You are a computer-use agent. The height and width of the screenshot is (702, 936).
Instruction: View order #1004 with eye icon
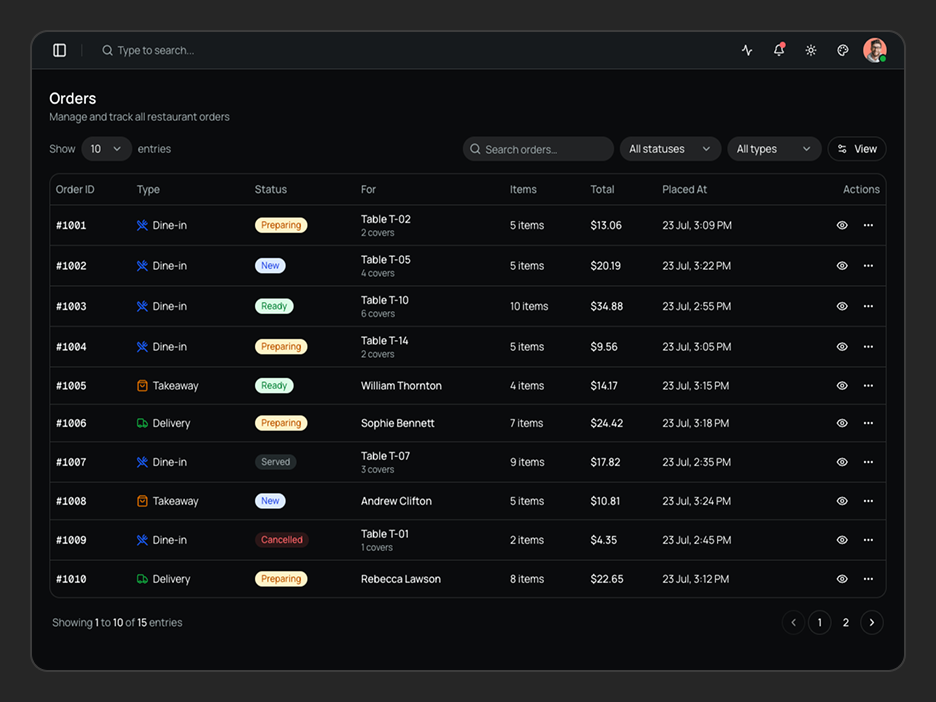[842, 347]
